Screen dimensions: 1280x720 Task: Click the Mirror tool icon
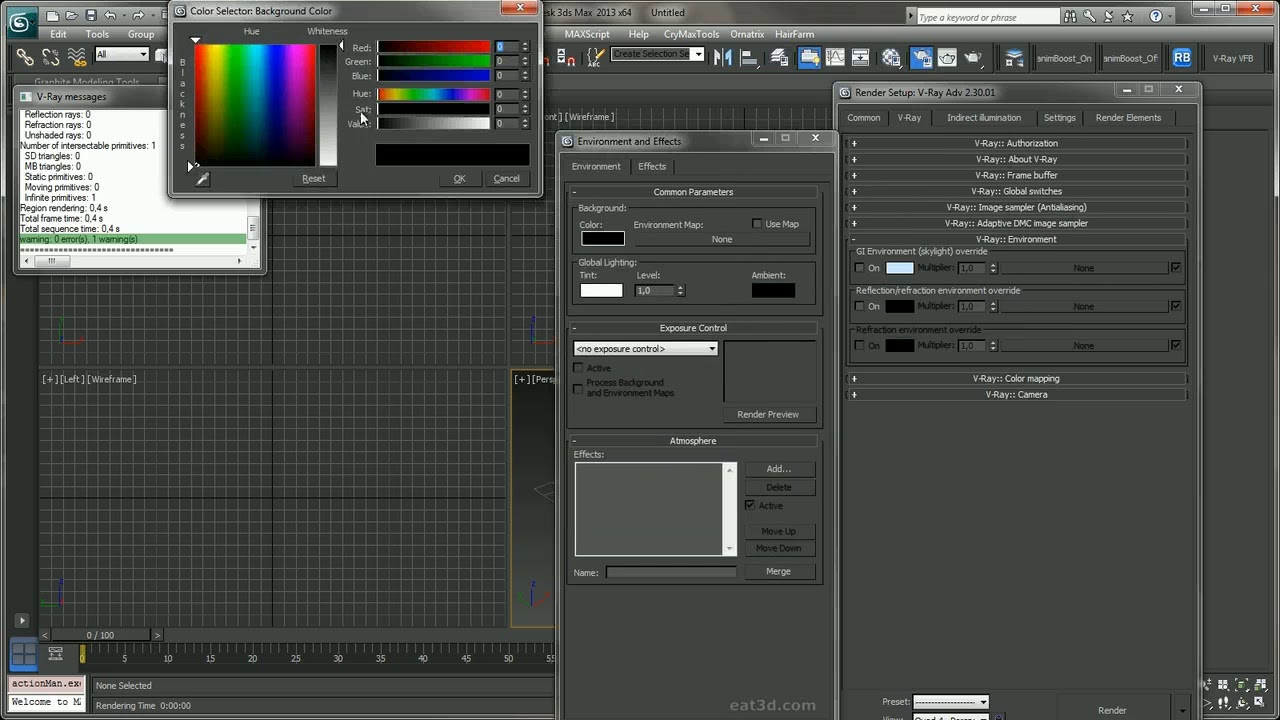tap(723, 58)
